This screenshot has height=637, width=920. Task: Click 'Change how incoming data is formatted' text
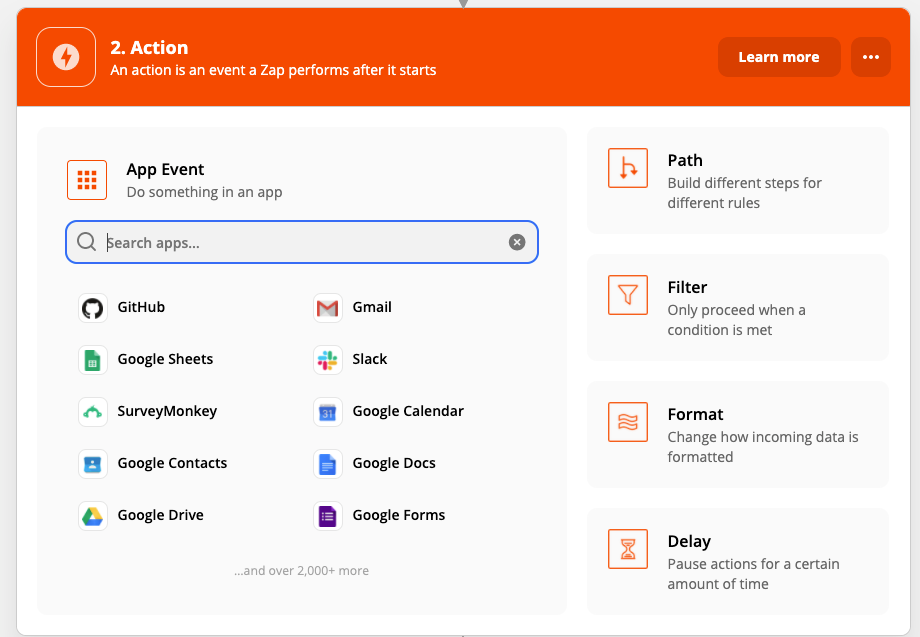point(763,447)
